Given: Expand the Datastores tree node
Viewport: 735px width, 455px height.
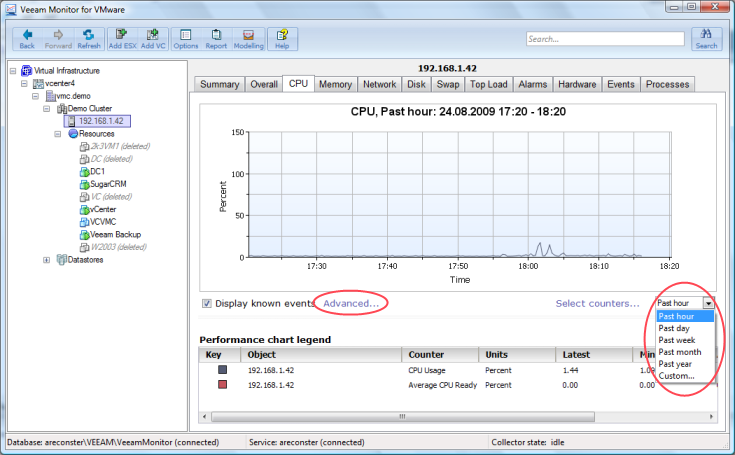Looking at the screenshot, I should [46, 260].
